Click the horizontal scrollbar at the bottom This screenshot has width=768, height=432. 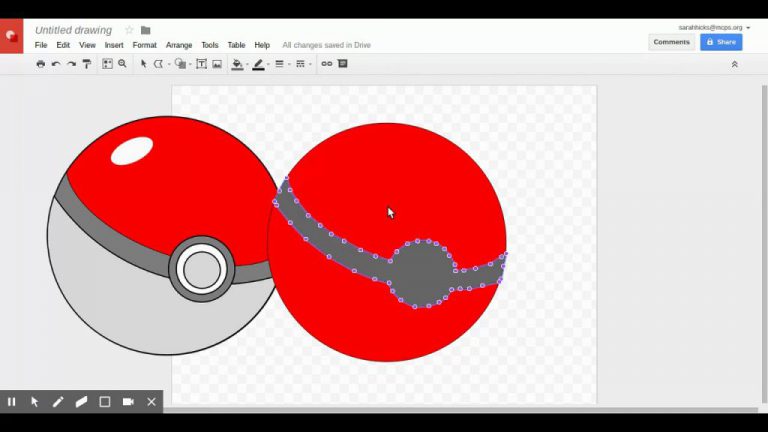pyautogui.click(x=460, y=409)
